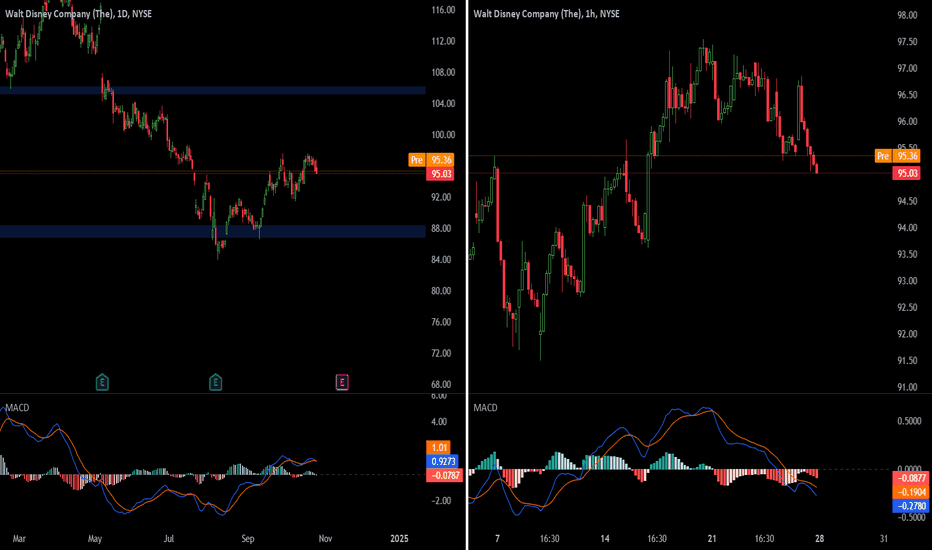Click the '14' date label on hourly axis

pyautogui.click(x=604, y=539)
